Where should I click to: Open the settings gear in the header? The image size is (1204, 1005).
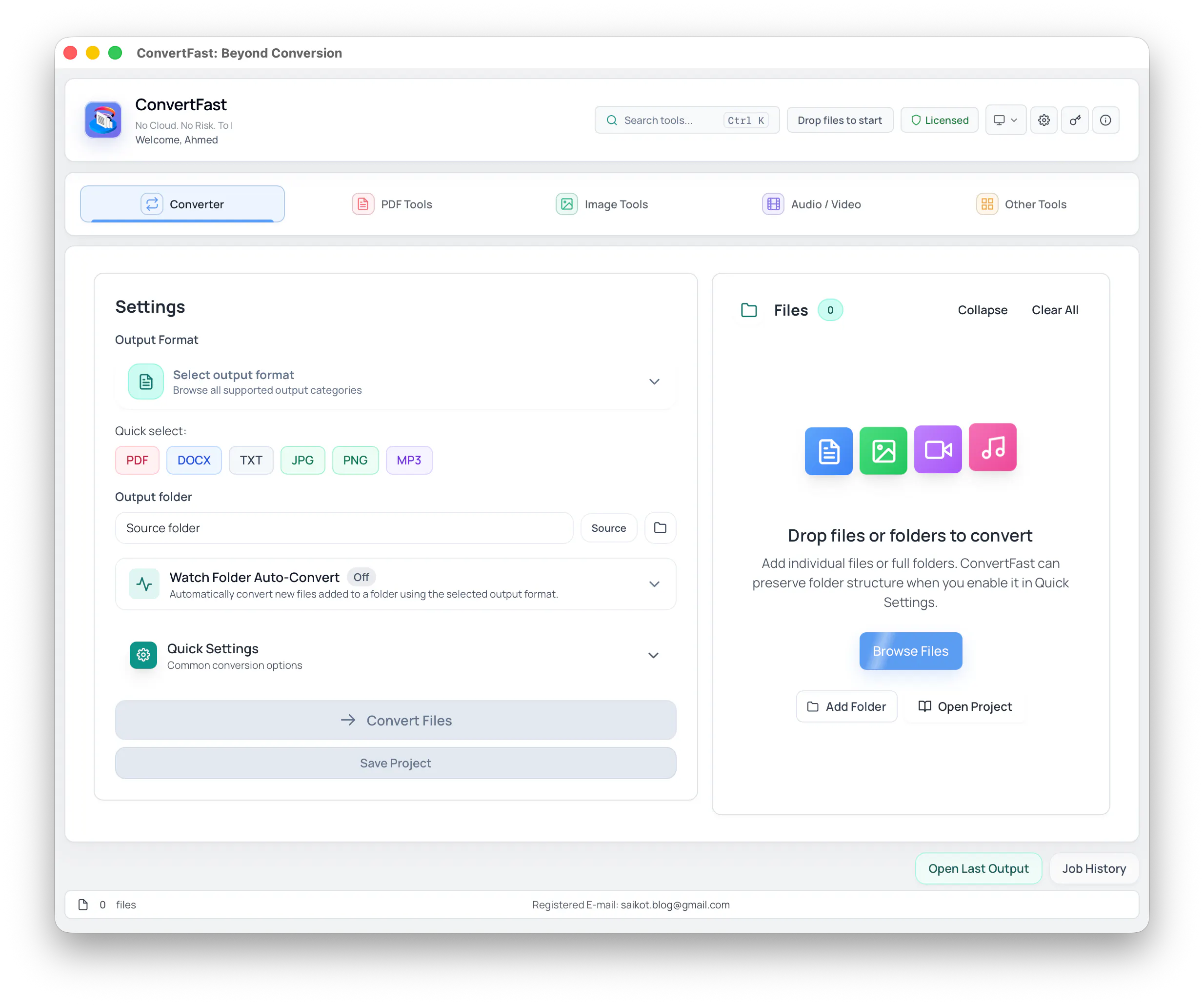pyautogui.click(x=1043, y=121)
